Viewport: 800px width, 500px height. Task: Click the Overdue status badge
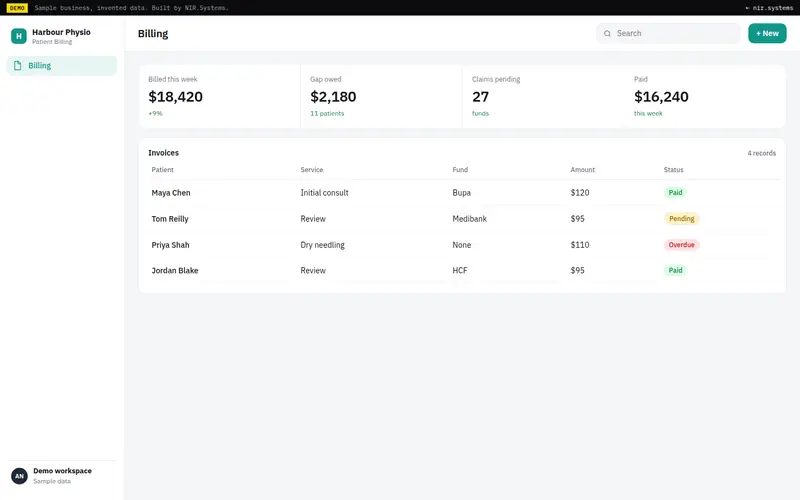[x=681, y=245]
